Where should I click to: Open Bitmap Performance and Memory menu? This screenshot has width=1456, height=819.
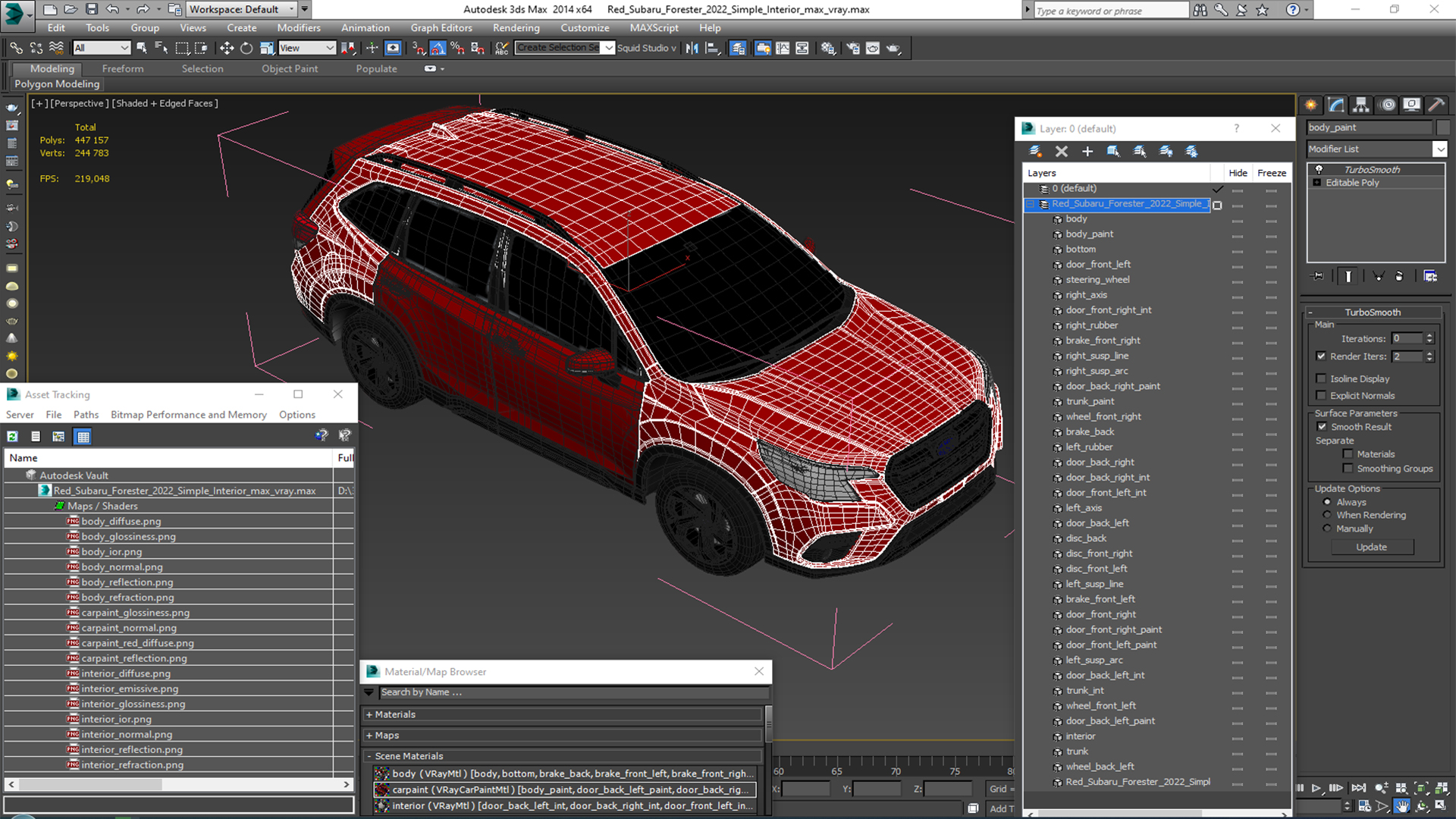pos(189,415)
